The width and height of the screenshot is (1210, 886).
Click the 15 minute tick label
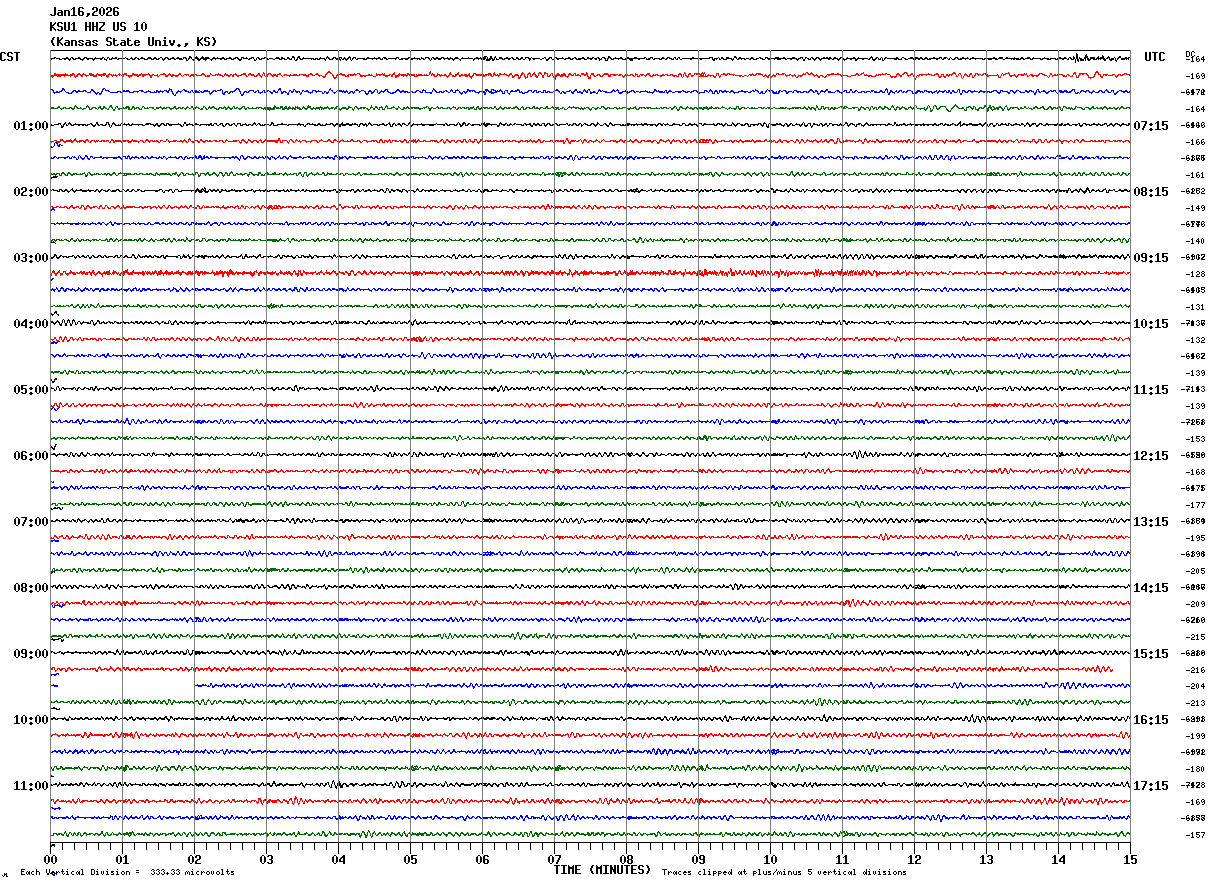(x=1130, y=859)
